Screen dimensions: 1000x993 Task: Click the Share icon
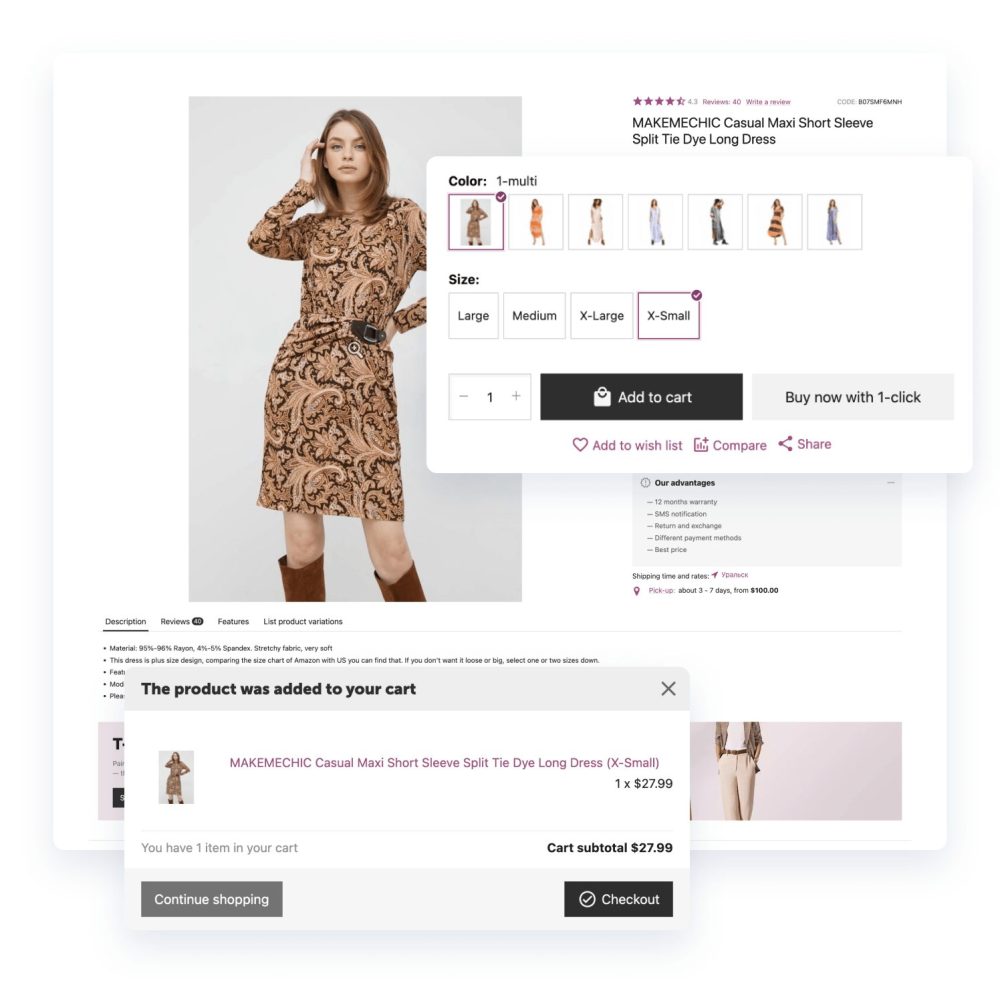point(785,444)
